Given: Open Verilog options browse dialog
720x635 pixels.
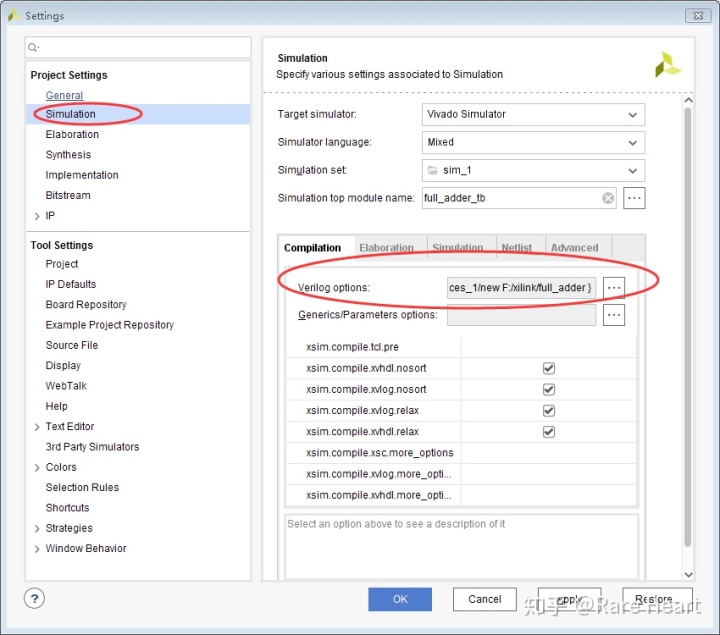Looking at the screenshot, I should pyautogui.click(x=614, y=288).
